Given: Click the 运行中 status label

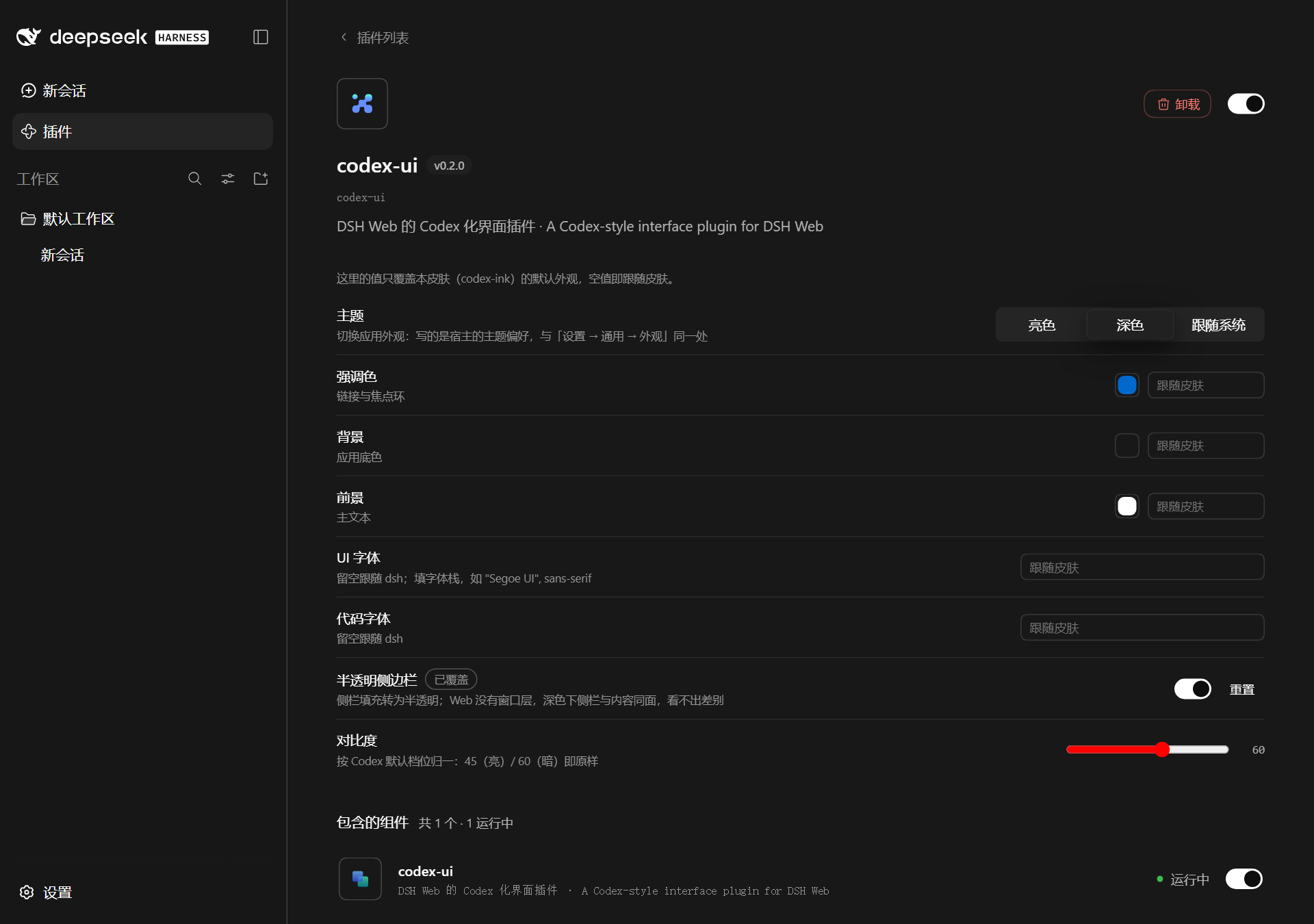Looking at the screenshot, I should (1189, 880).
